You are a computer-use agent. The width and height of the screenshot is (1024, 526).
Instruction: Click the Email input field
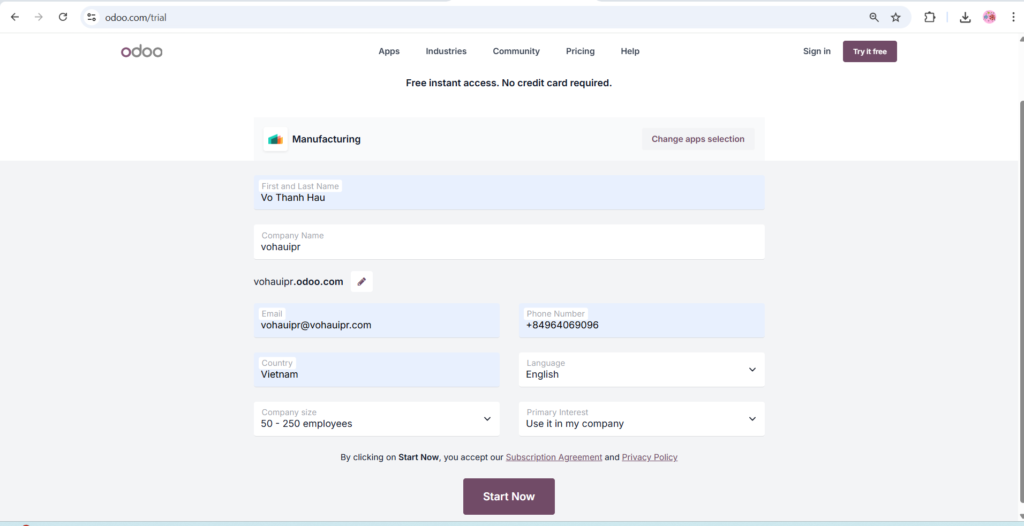376,324
